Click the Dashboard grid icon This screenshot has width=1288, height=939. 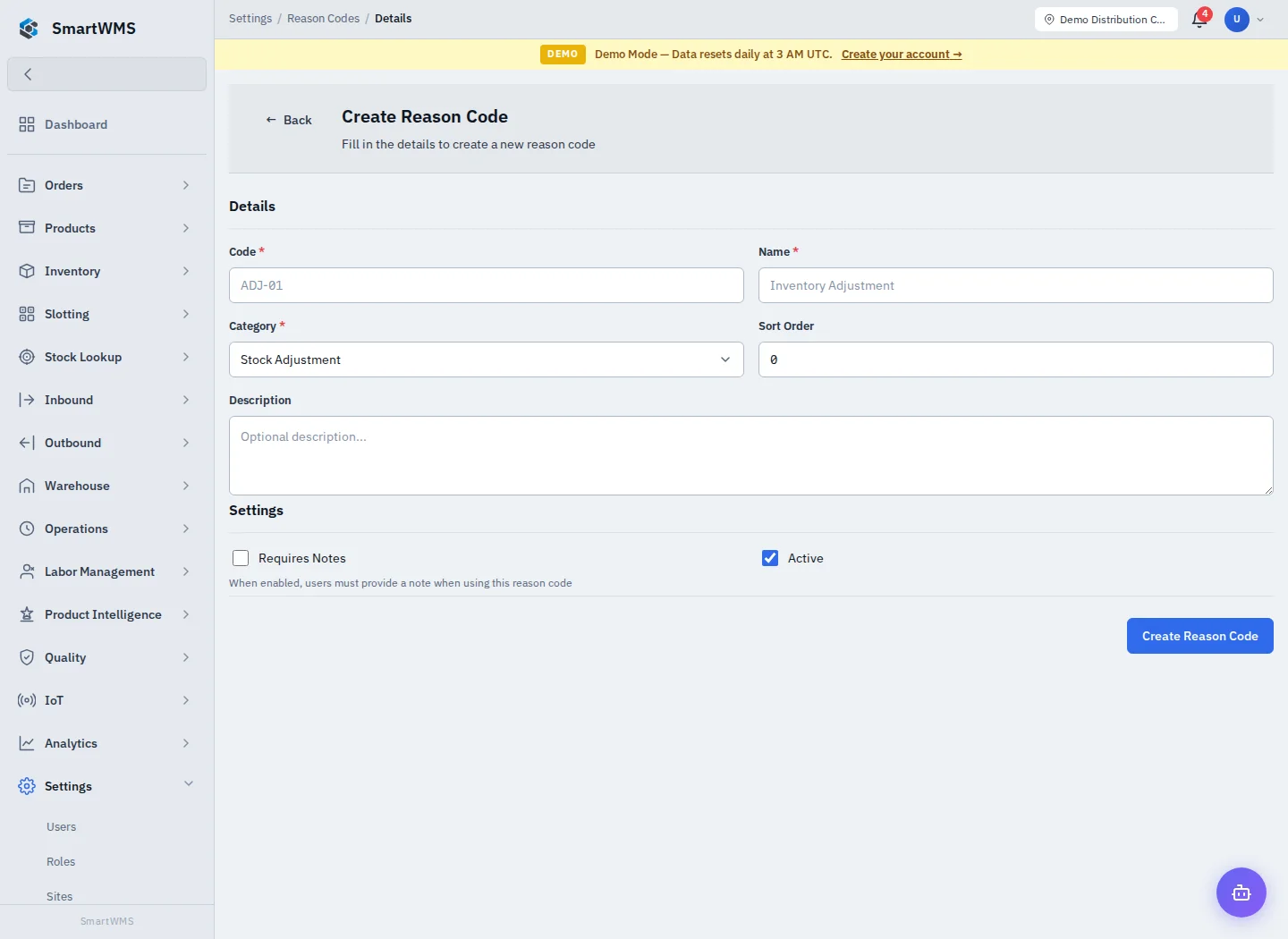point(27,124)
